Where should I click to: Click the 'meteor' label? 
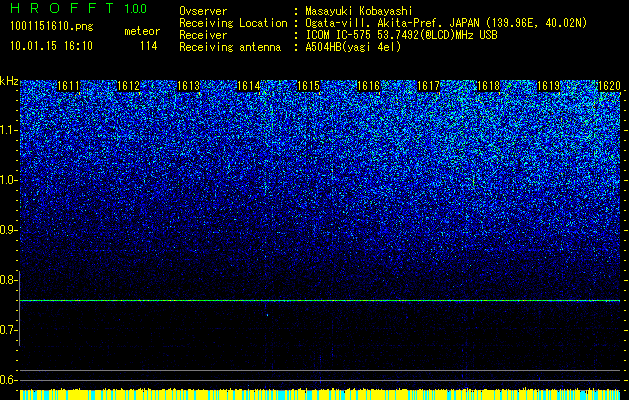142,31
